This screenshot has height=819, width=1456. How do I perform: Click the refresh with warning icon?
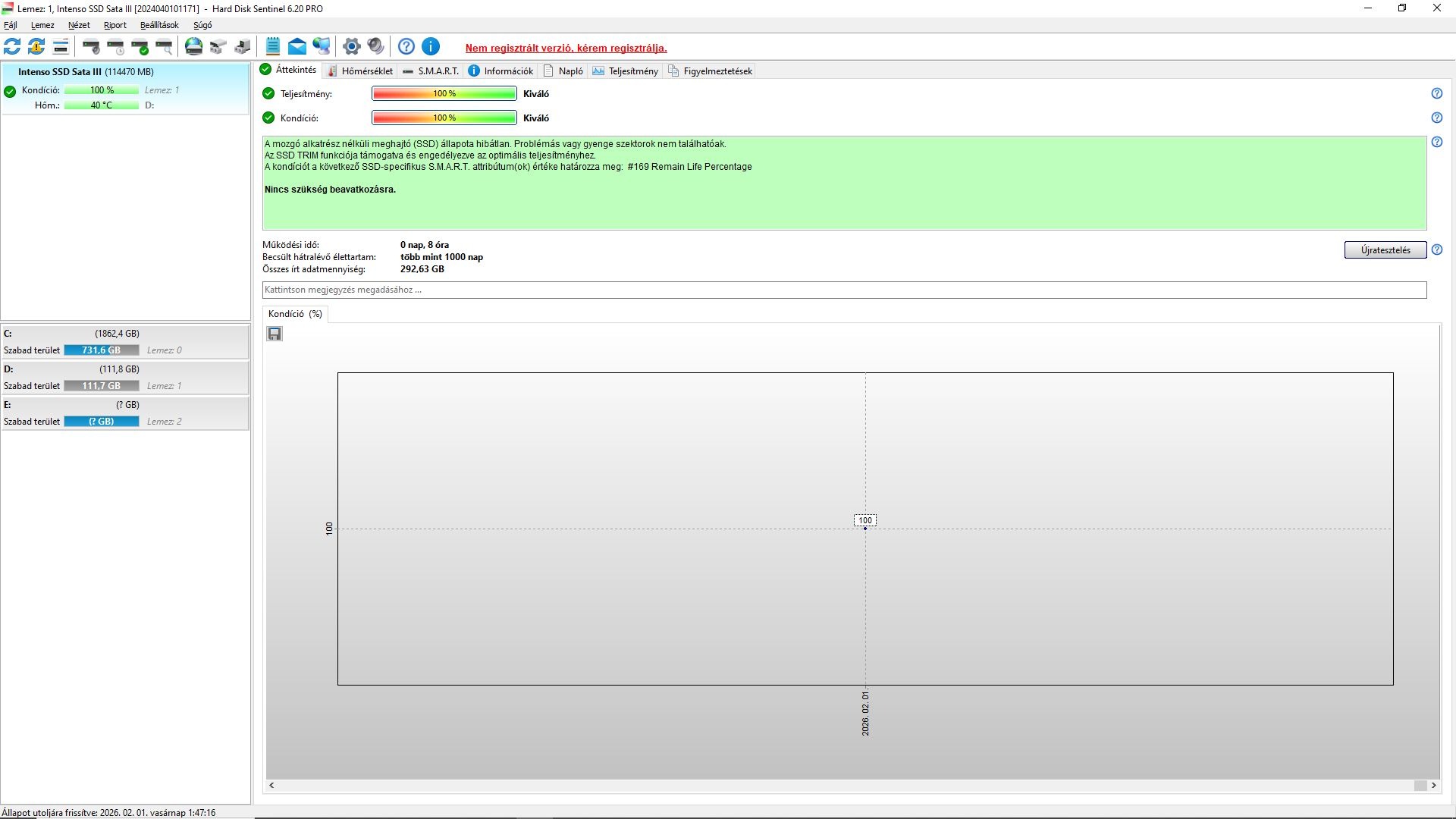[36, 47]
